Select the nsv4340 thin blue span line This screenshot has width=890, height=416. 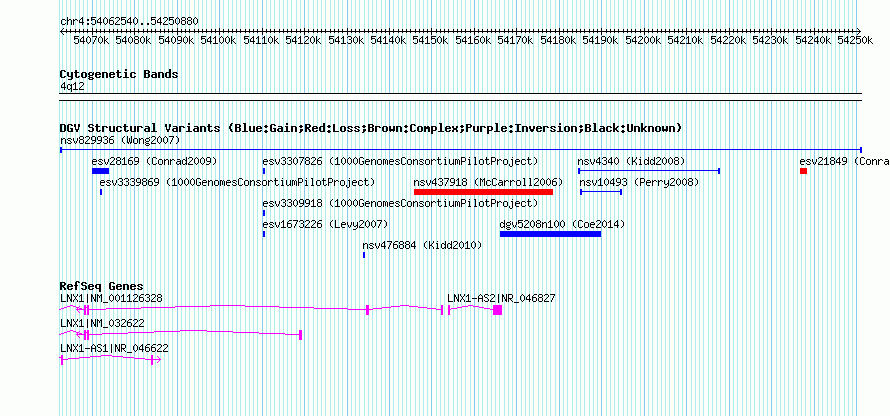tap(649, 171)
